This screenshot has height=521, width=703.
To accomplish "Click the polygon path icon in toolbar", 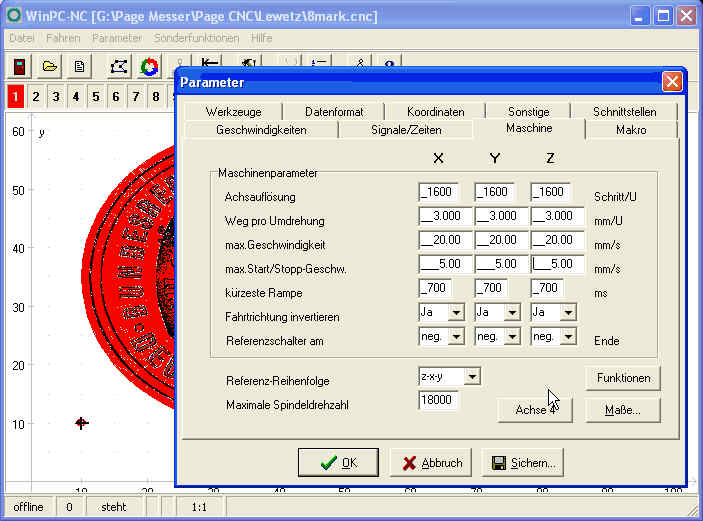I will point(118,67).
